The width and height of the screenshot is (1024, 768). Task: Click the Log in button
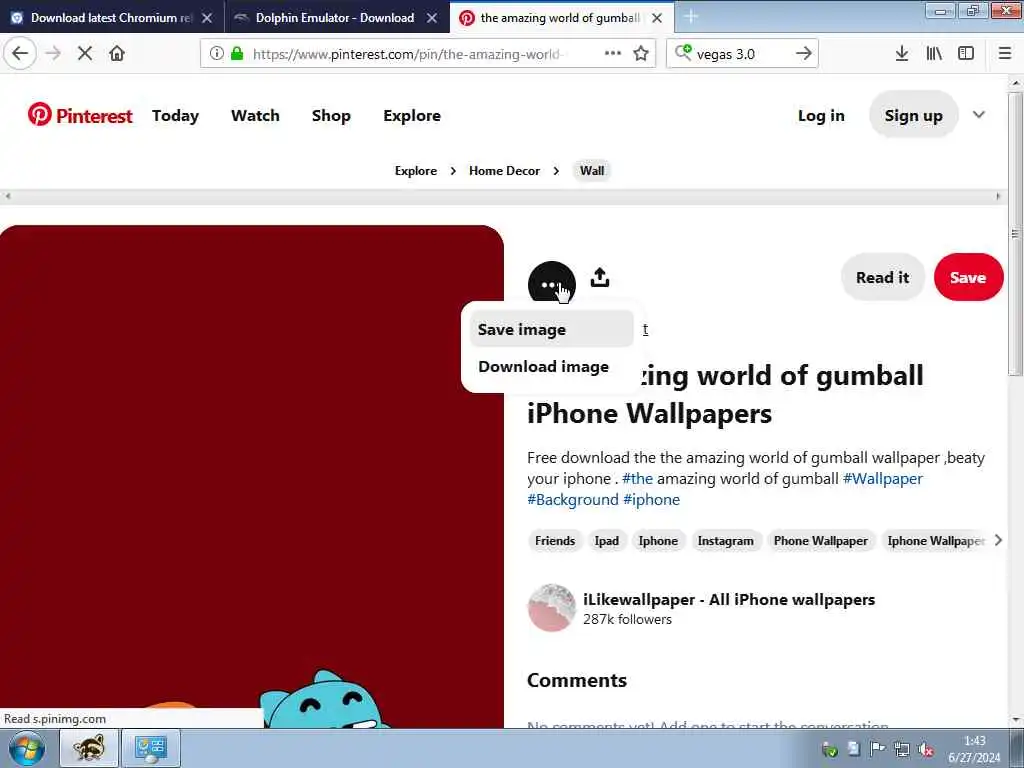821,115
